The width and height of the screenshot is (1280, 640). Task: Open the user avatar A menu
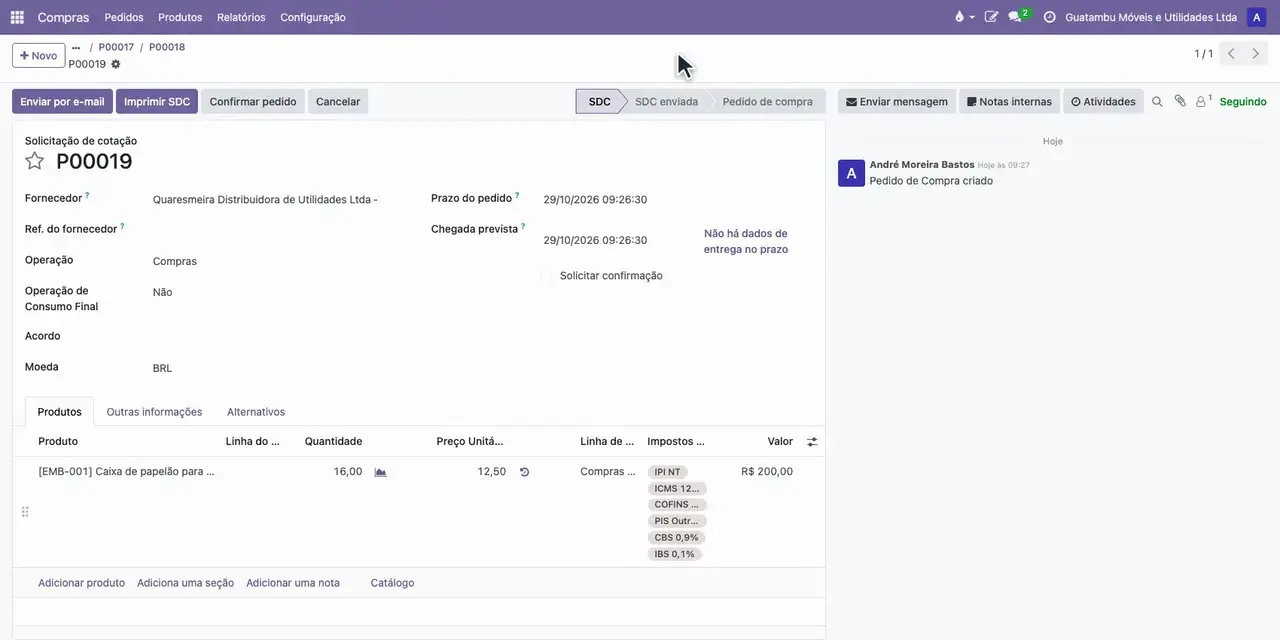click(1256, 17)
